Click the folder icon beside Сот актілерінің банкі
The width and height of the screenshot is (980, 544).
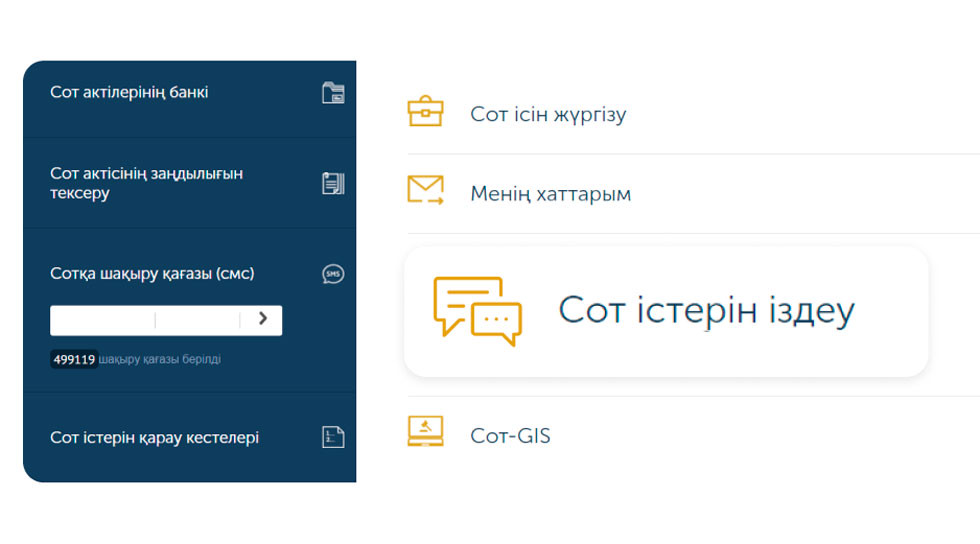click(333, 93)
